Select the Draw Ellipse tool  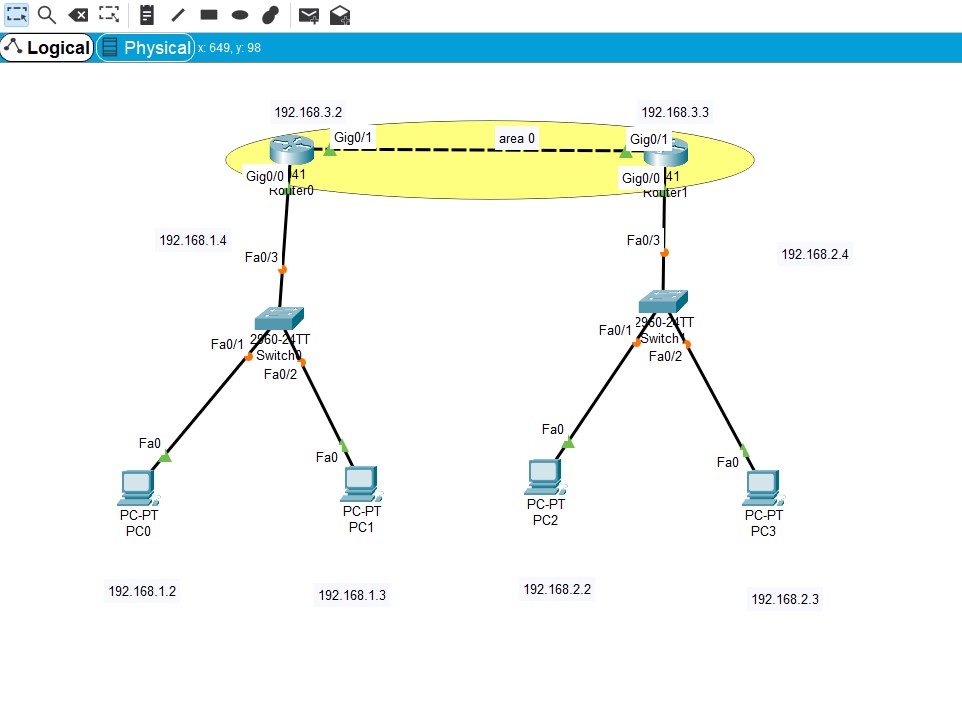pyautogui.click(x=240, y=15)
